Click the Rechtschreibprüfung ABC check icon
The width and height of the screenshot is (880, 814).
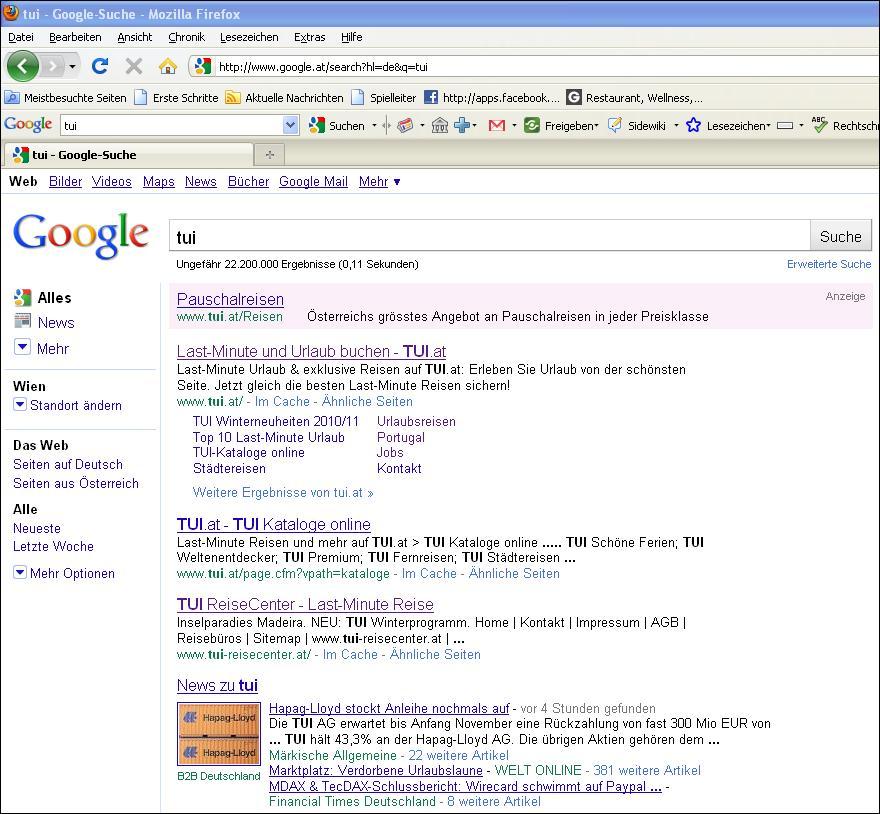point(819,125)
